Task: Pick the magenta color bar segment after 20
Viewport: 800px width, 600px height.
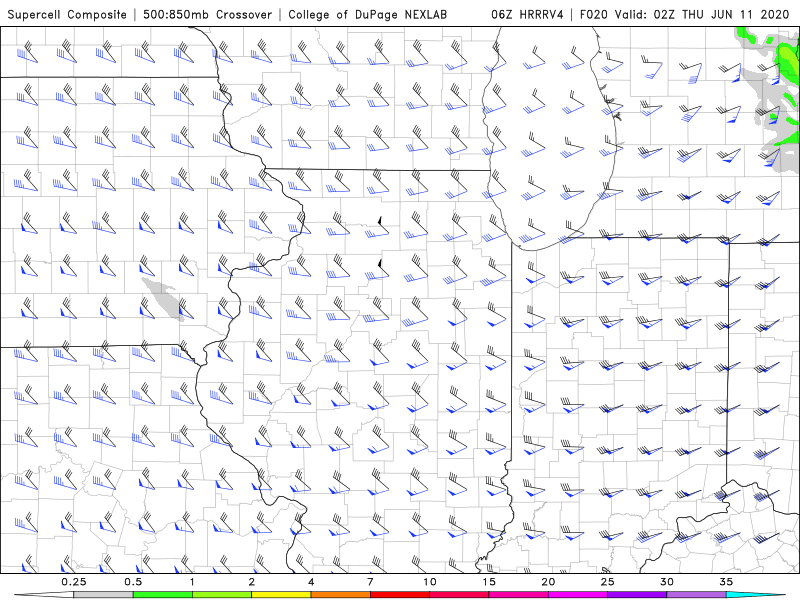Action: click(578, 595)
